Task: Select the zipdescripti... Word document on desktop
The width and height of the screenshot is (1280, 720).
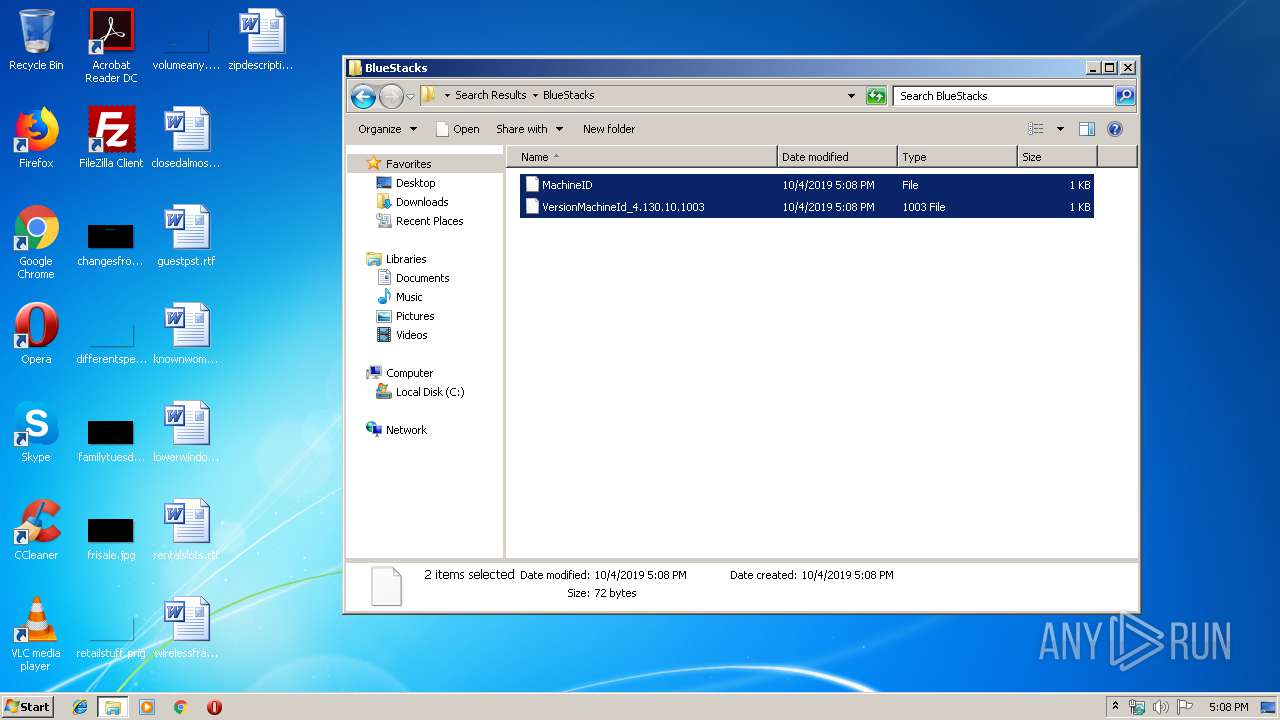Action: tap(261, 40)
